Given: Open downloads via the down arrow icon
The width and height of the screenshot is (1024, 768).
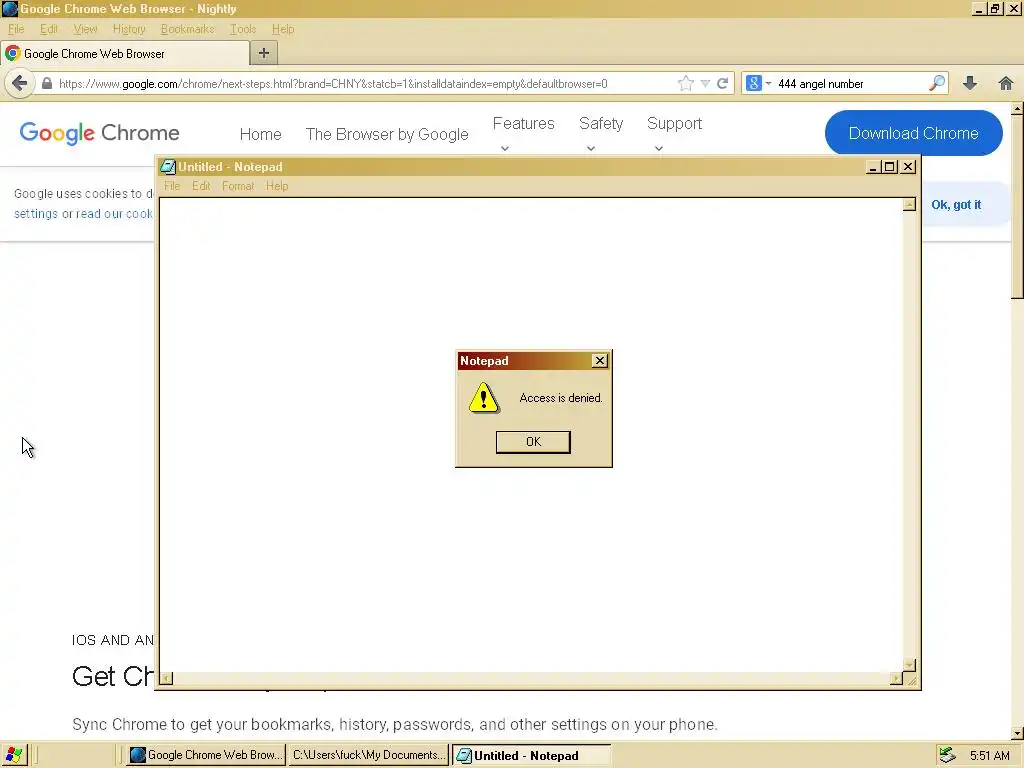Looking at the screenshot, I should [970, 83].
